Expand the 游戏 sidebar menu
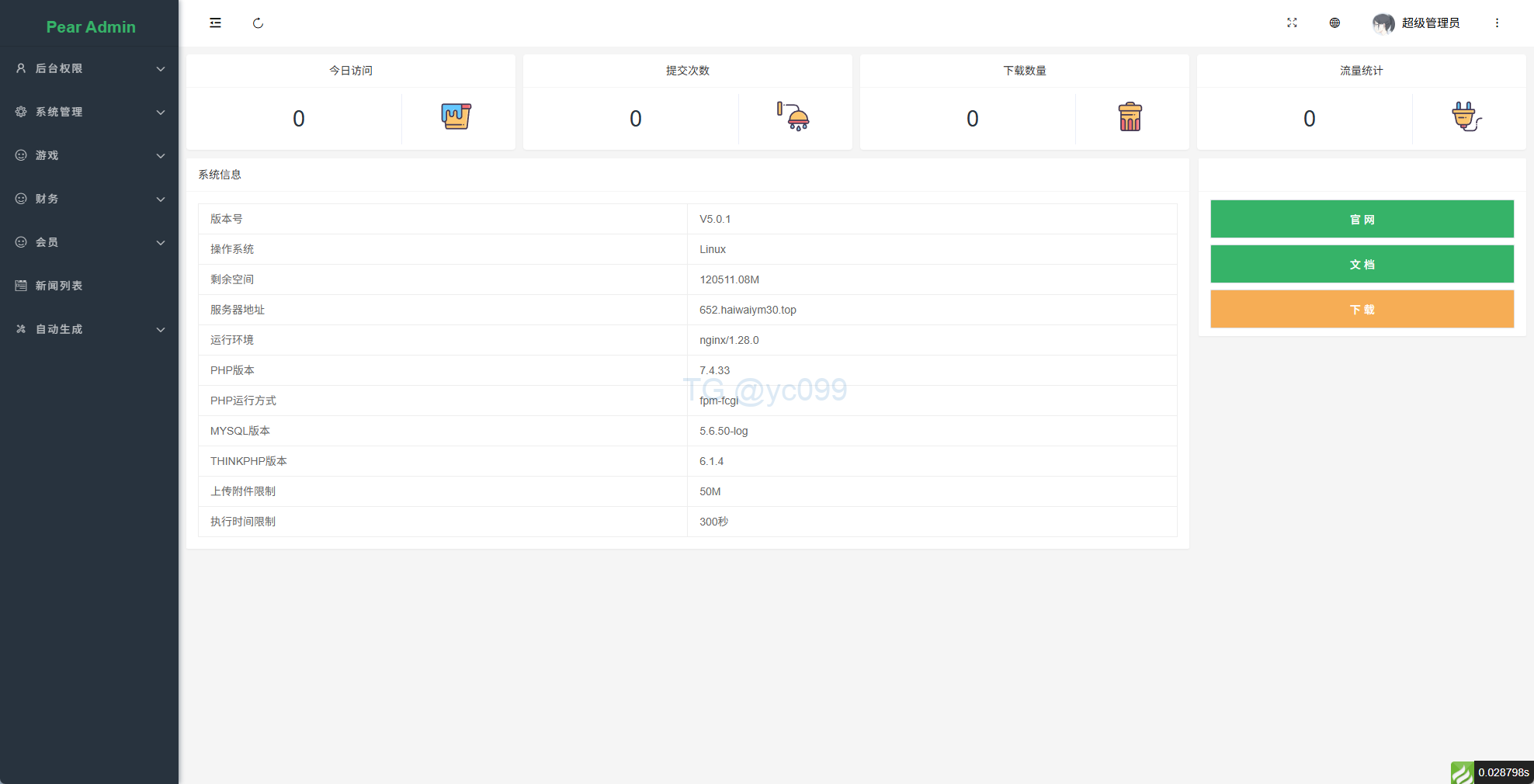 tap(89, 155)
